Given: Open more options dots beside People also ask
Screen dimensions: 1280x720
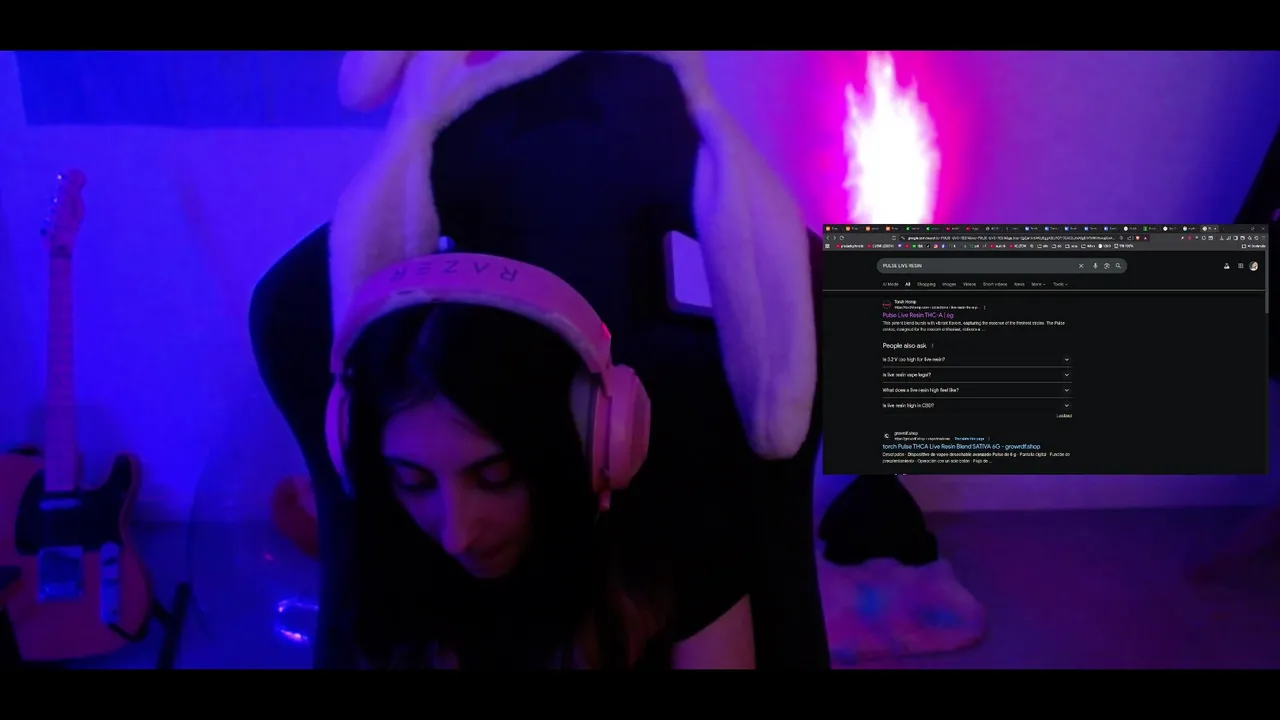Looking at the screenshot, I should coord(933,346).
